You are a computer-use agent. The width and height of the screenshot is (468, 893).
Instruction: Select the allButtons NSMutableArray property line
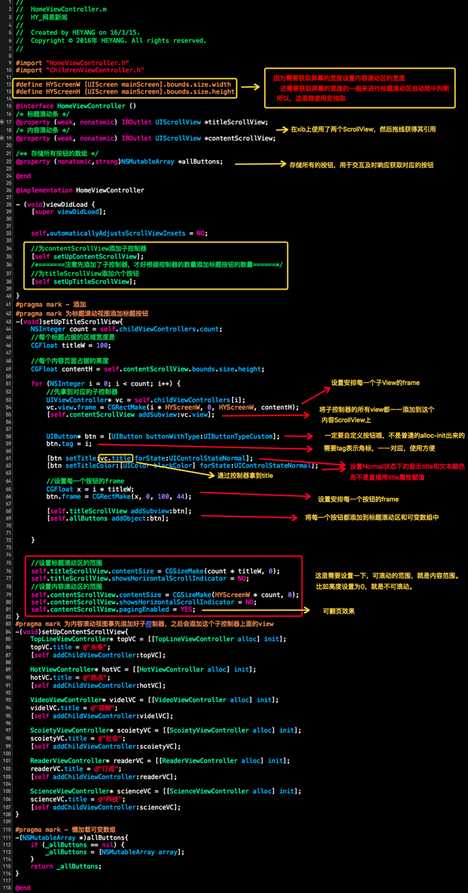coord(120,162)
